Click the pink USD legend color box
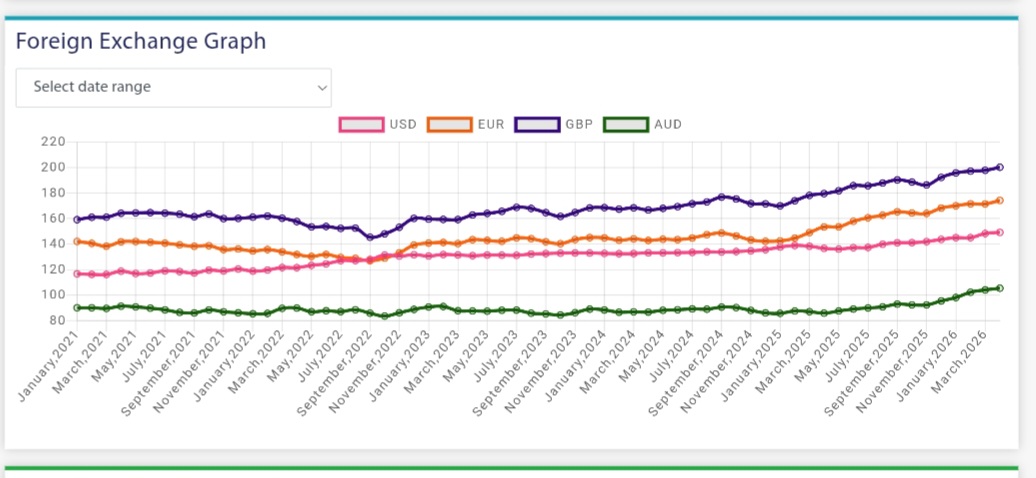 [x=362, y=125]
